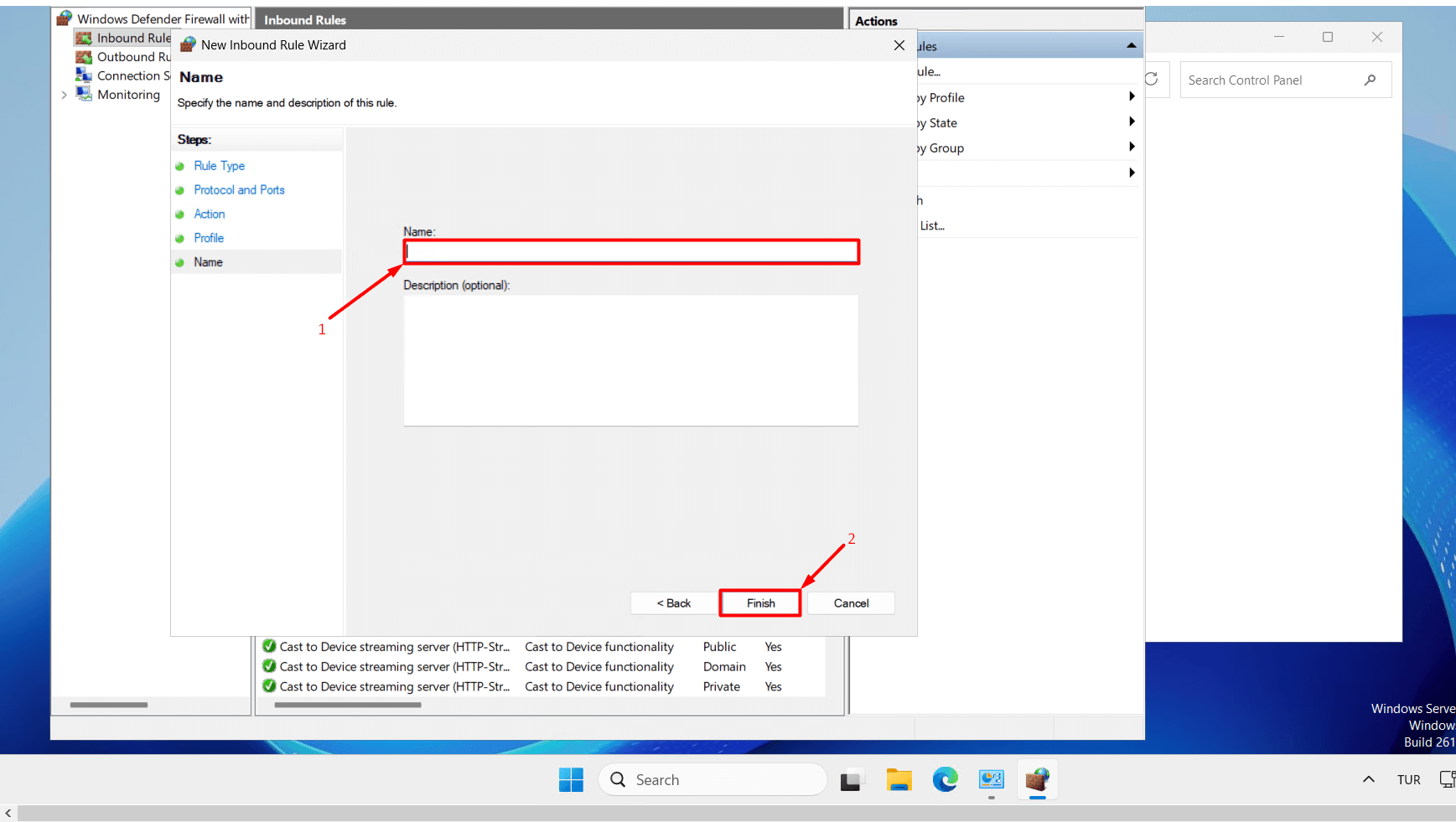Expand the Filter by Group submenu arrow
Viewport: 1456px width, 822px height.
pos(1132,147)
